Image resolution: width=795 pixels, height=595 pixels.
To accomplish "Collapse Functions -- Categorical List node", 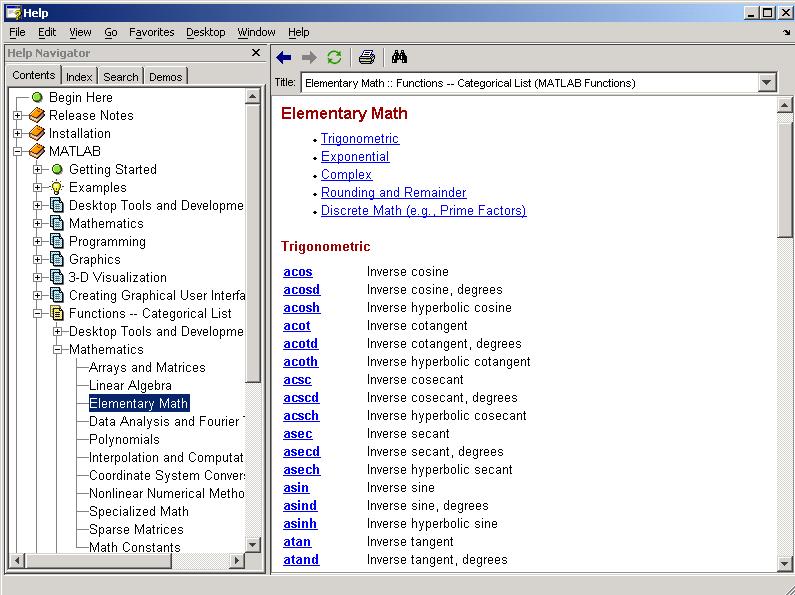I will (38, 313).
